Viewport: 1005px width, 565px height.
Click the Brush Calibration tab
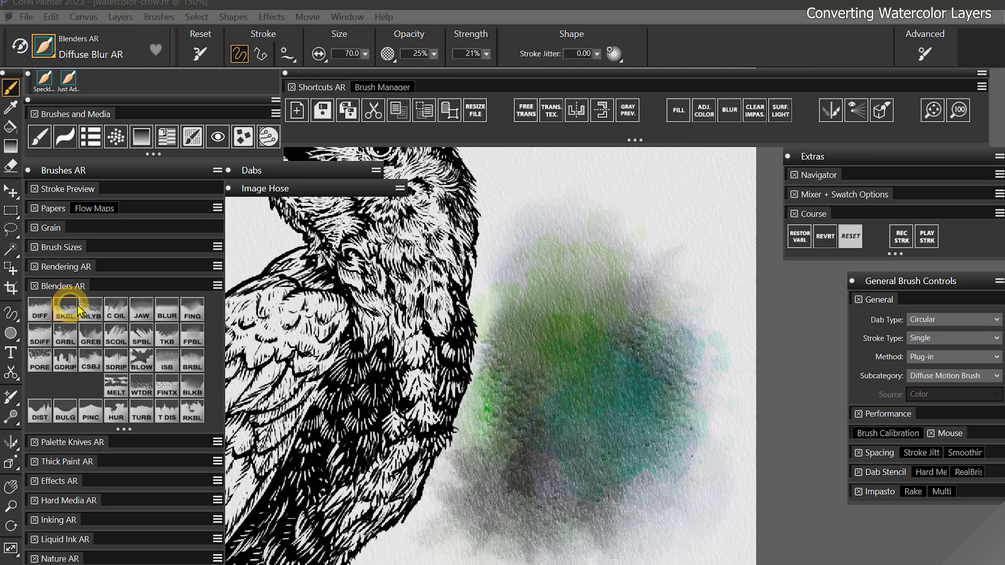(888, 433)
